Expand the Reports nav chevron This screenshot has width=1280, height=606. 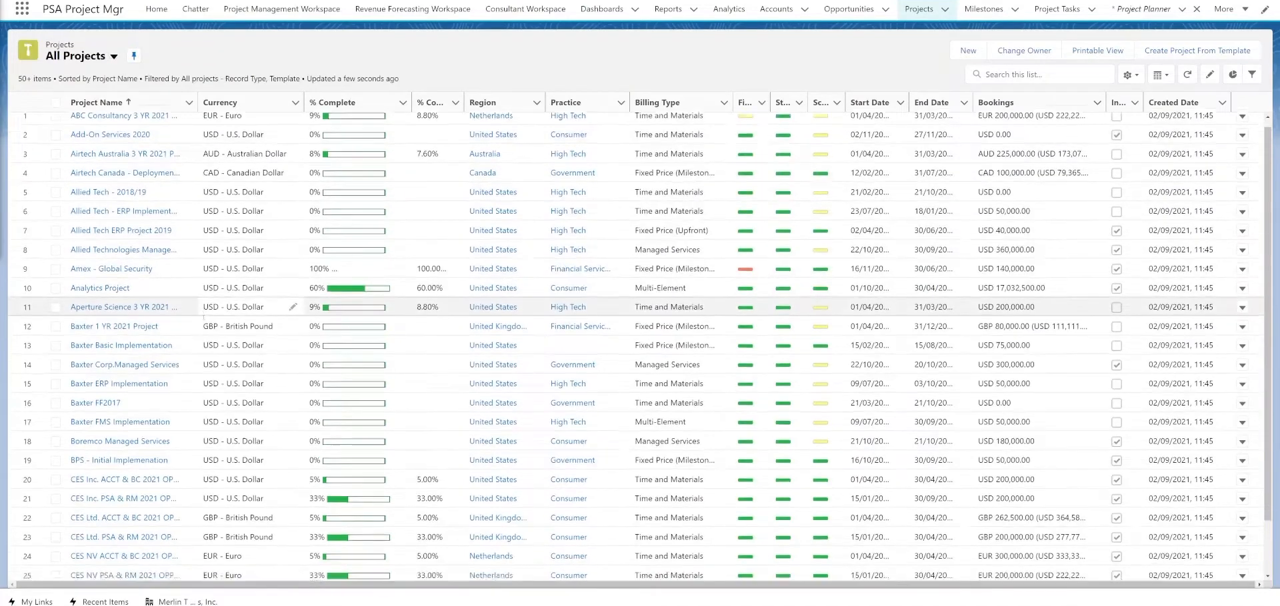693,10
